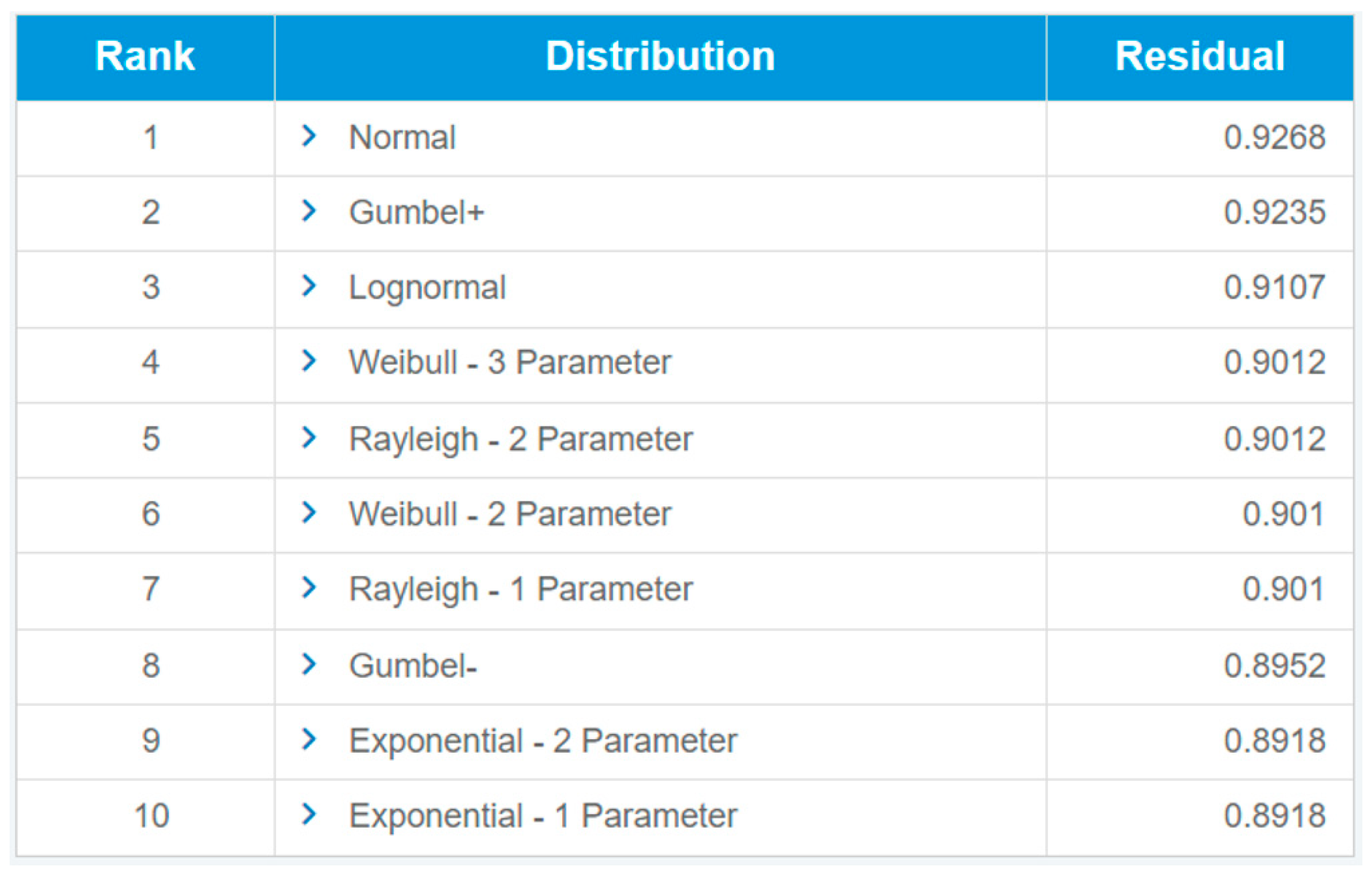Expand the Lognormal distribution details
Viewport: 1372px width, 875px height.
(309, 286)
